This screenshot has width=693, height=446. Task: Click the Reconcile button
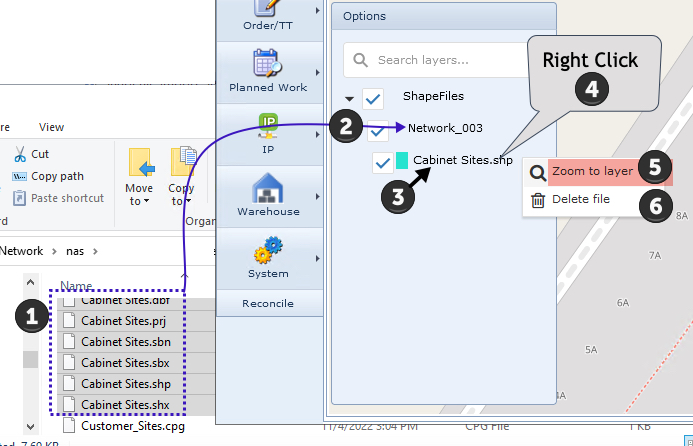268,303
